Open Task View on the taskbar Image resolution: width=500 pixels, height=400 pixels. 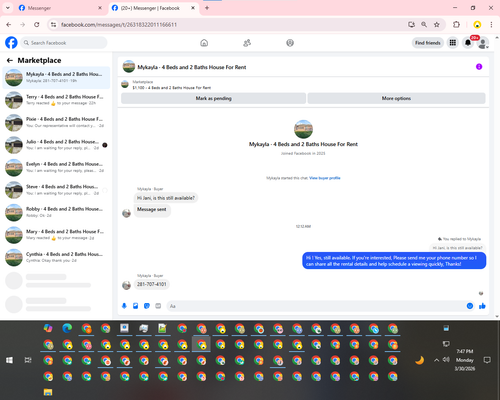point(28,360)
